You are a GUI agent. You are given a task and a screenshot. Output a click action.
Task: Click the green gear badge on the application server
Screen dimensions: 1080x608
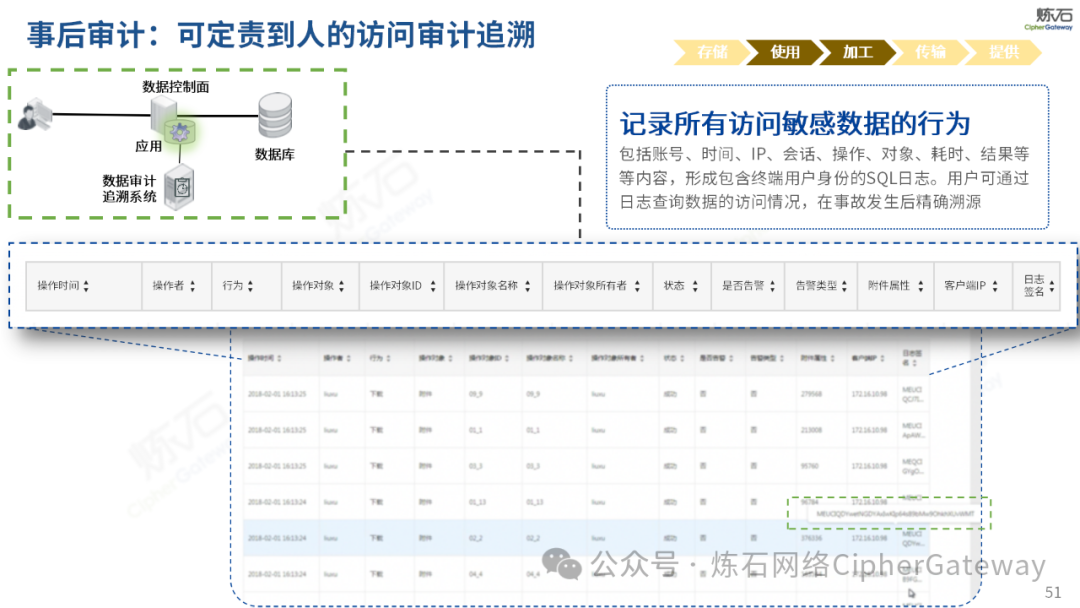(x=180, y=132)
